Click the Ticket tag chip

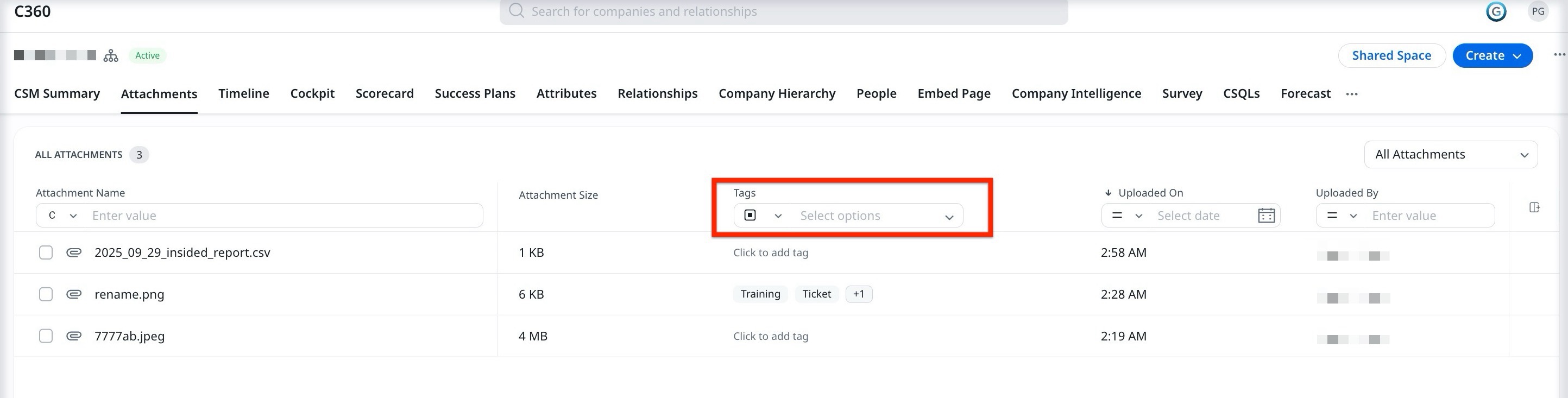[816, 294]
